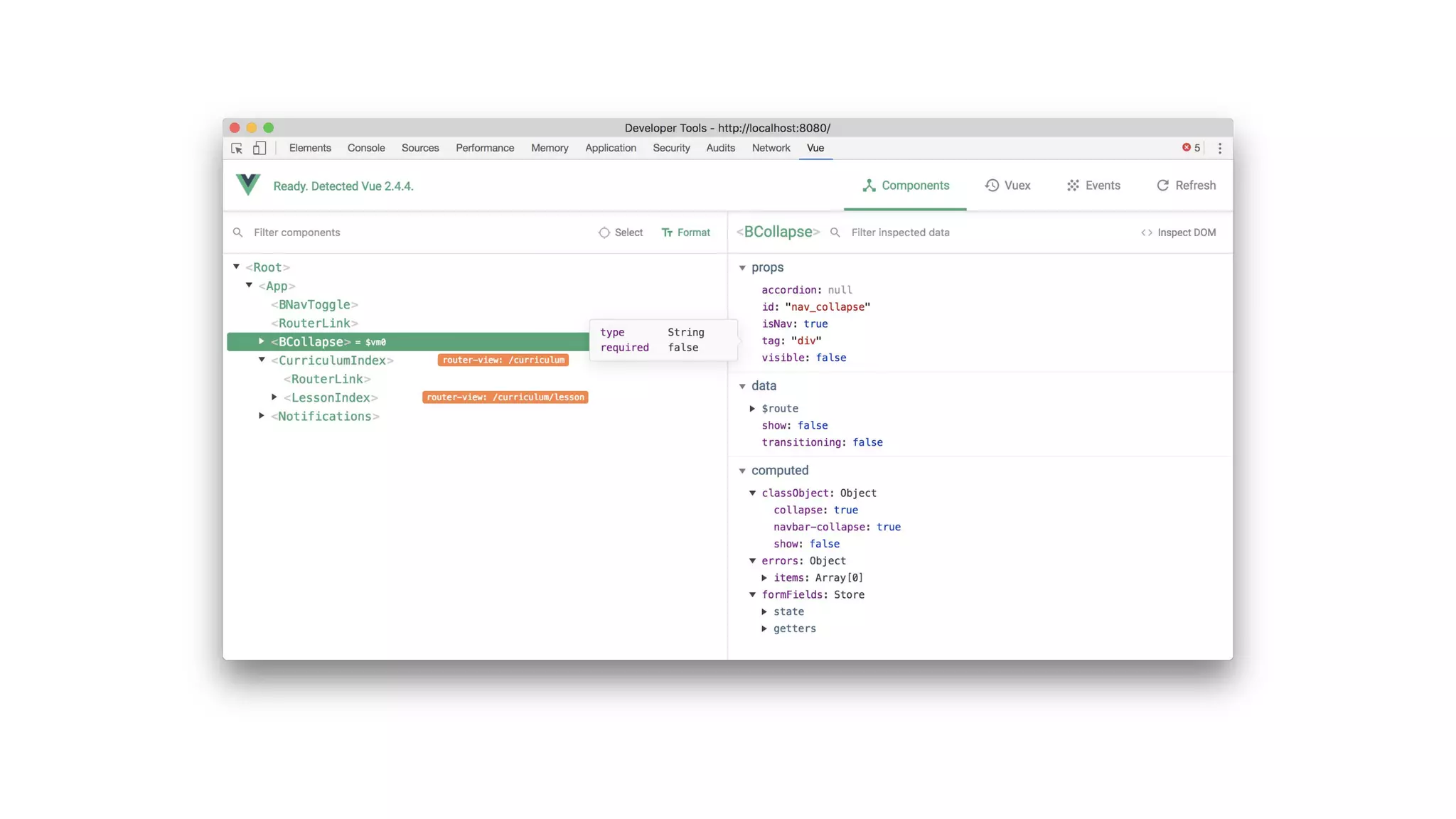
Task: Expand the Notifications component
Action: tap(262, 416)
